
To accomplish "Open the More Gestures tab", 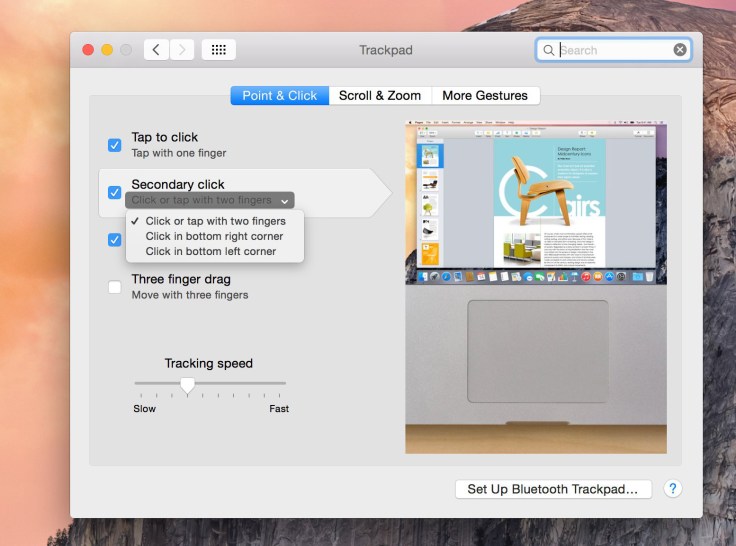I will coord(485,96).
